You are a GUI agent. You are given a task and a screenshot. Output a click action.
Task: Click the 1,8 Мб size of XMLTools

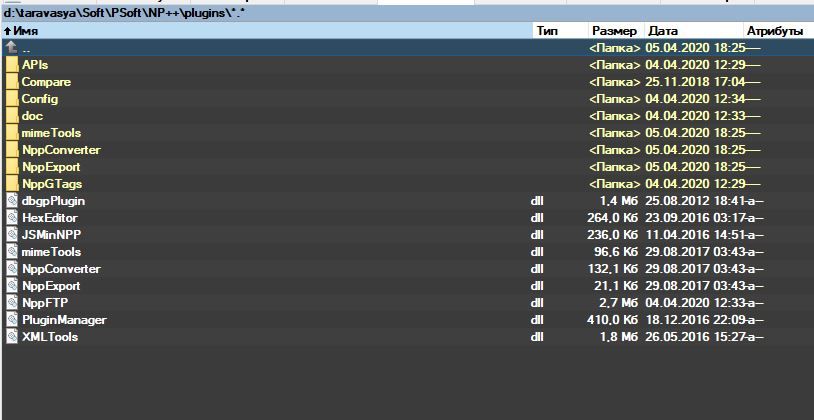coord(619,336)
